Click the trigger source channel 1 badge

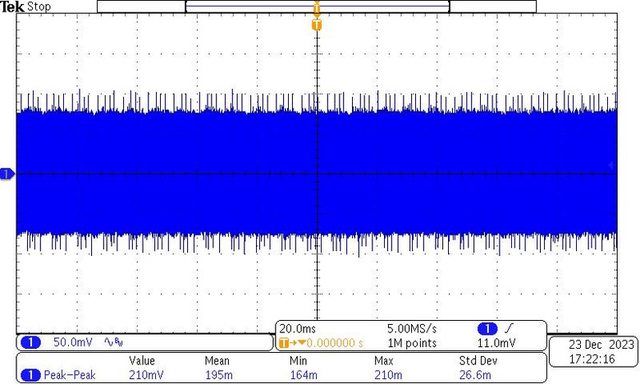(487, 329)
